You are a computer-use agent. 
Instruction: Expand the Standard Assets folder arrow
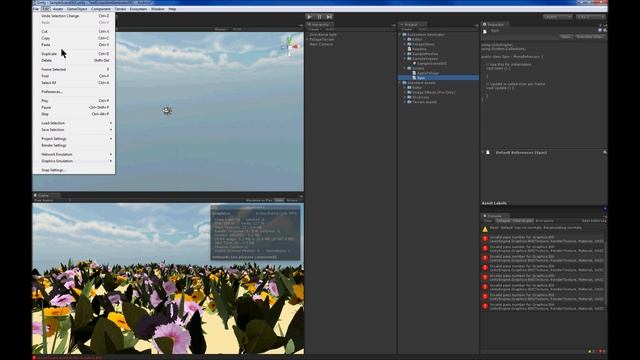tap(400, 82)
